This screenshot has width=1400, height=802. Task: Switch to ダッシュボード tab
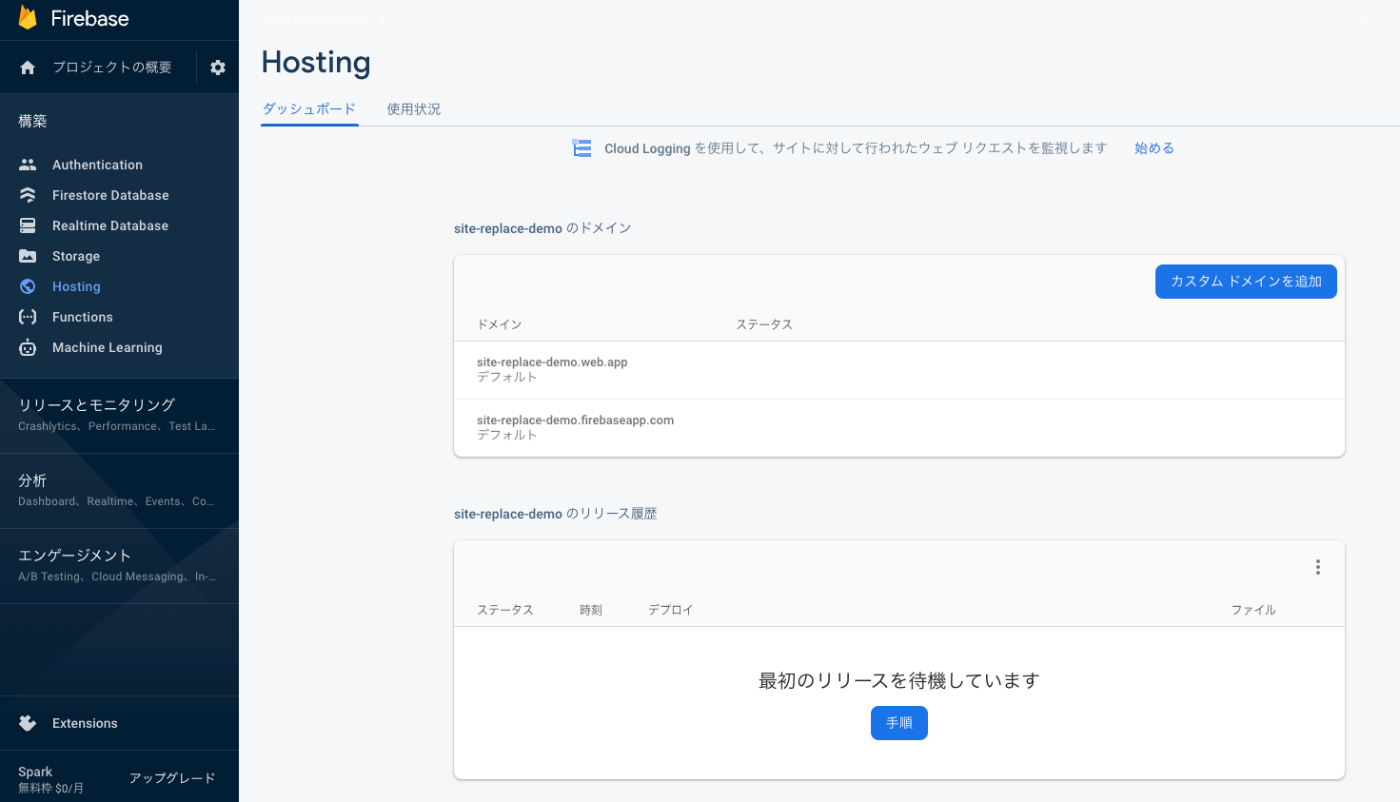pos(309,109)
